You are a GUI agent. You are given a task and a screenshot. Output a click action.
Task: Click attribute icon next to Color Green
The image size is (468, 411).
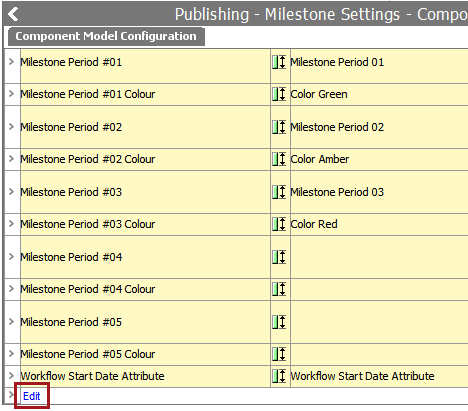click(279, 94)
